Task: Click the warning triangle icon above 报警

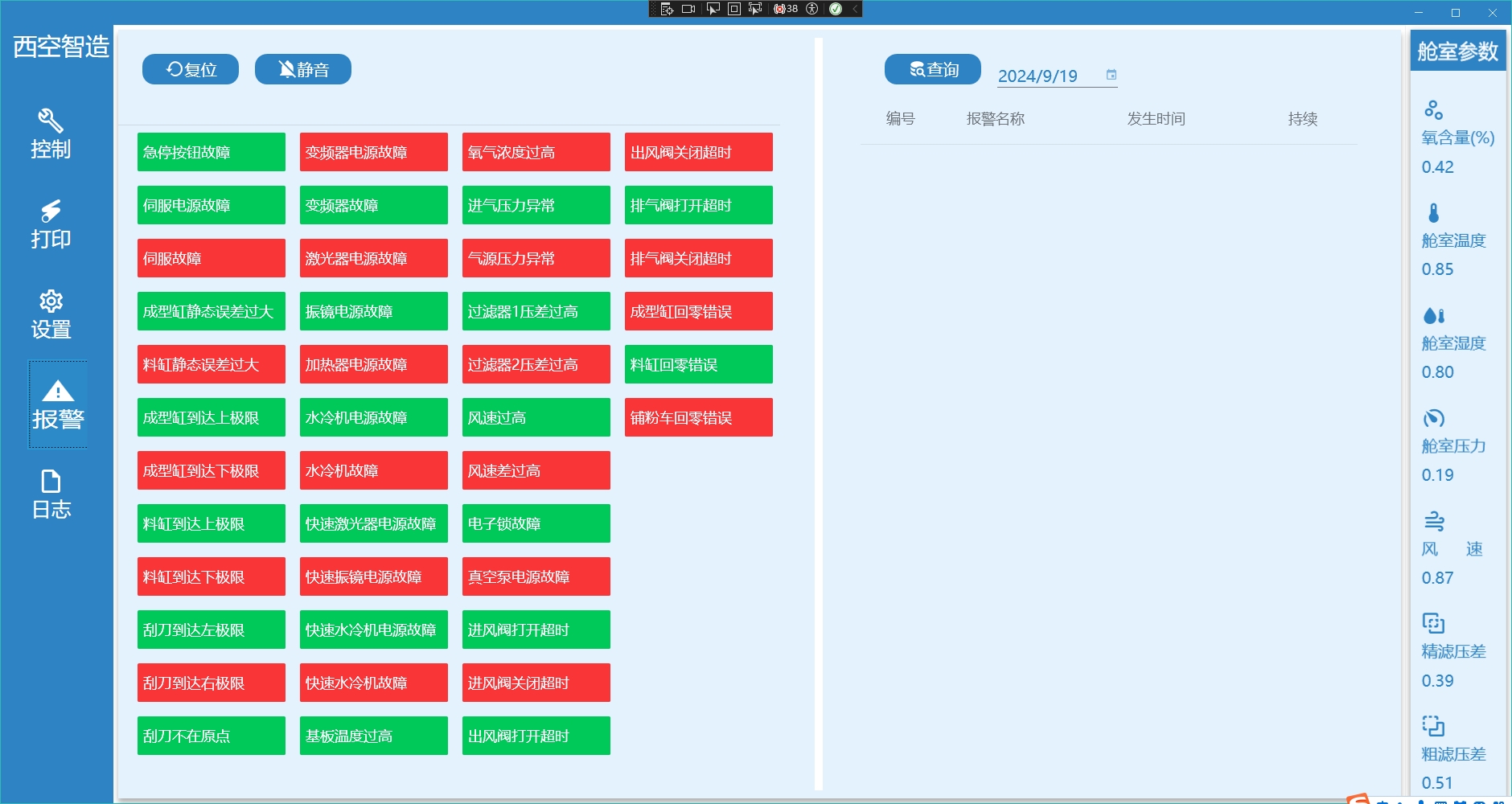Action: pyautogui.click(x=58, y=391)
